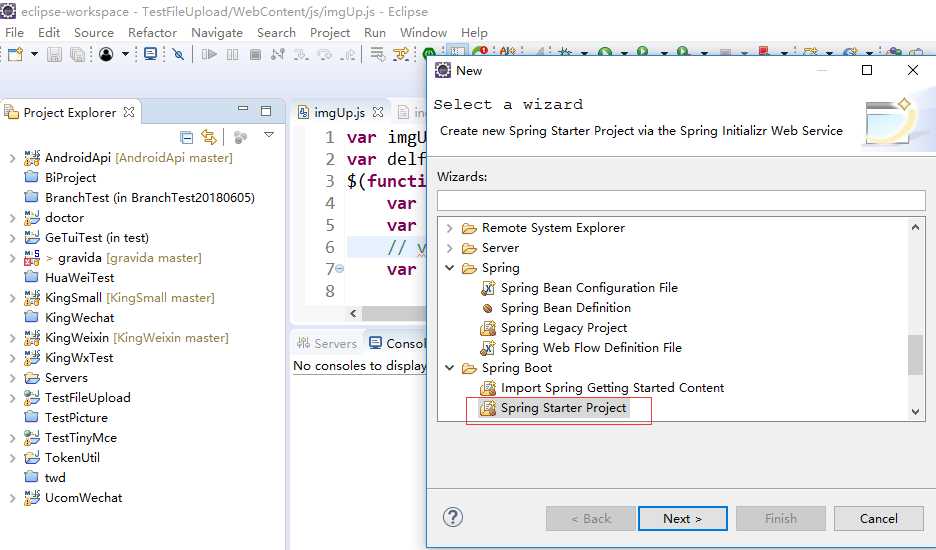Click the black round user icon in toolbar

coord(106,54)
